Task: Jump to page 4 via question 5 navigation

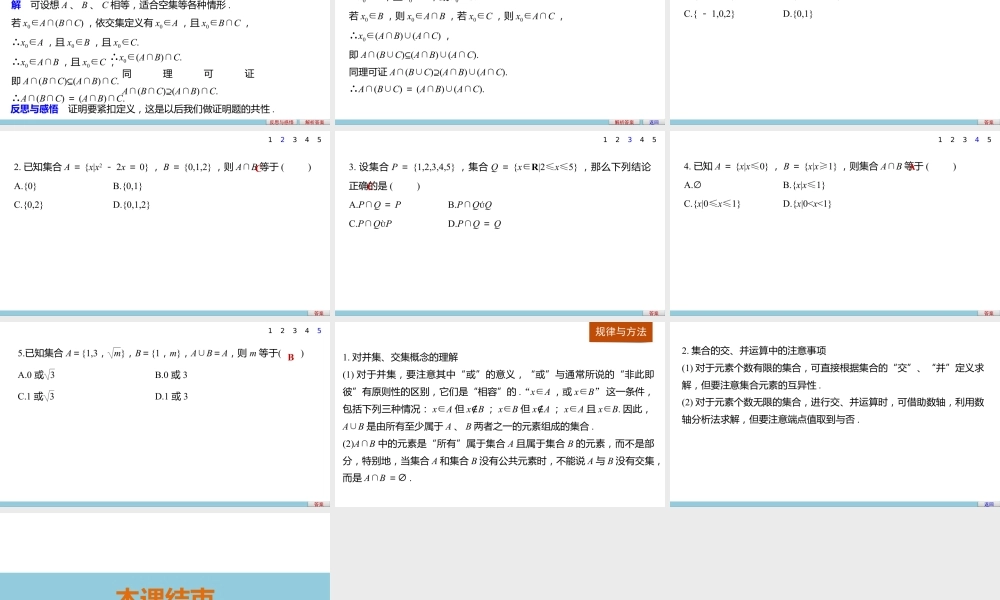Action: point(306,331)
